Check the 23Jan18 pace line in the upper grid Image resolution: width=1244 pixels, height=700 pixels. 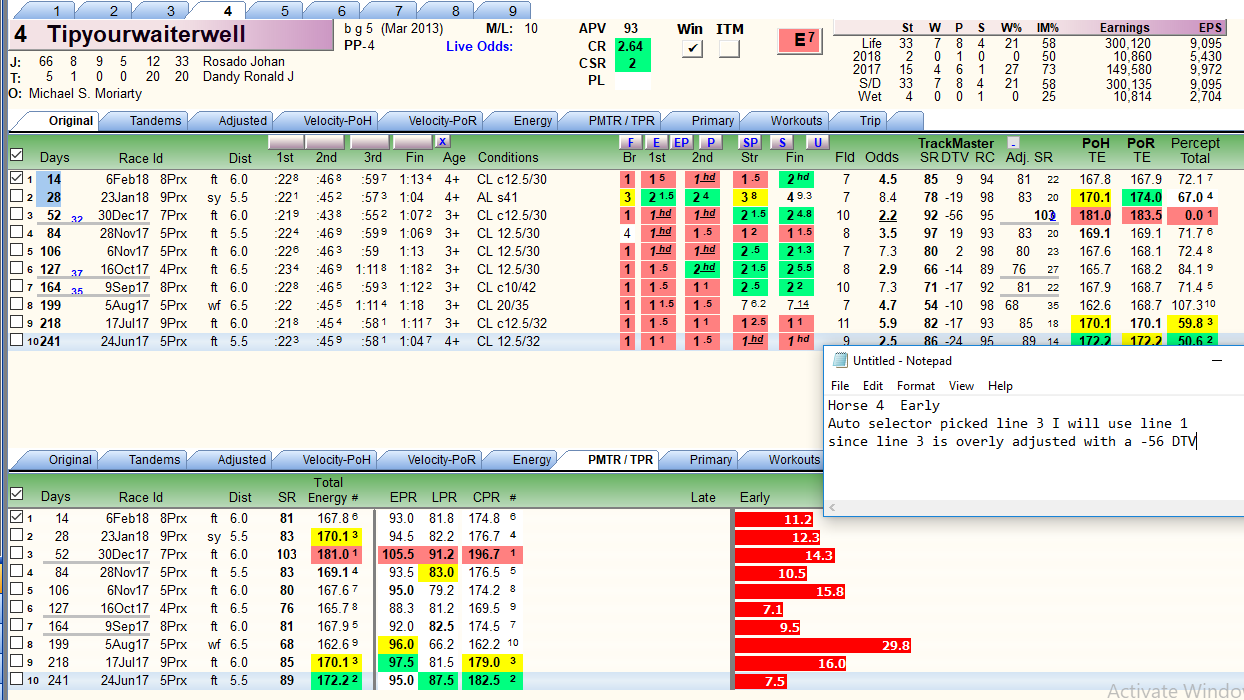pyautogui.click(x=16, y=197)
